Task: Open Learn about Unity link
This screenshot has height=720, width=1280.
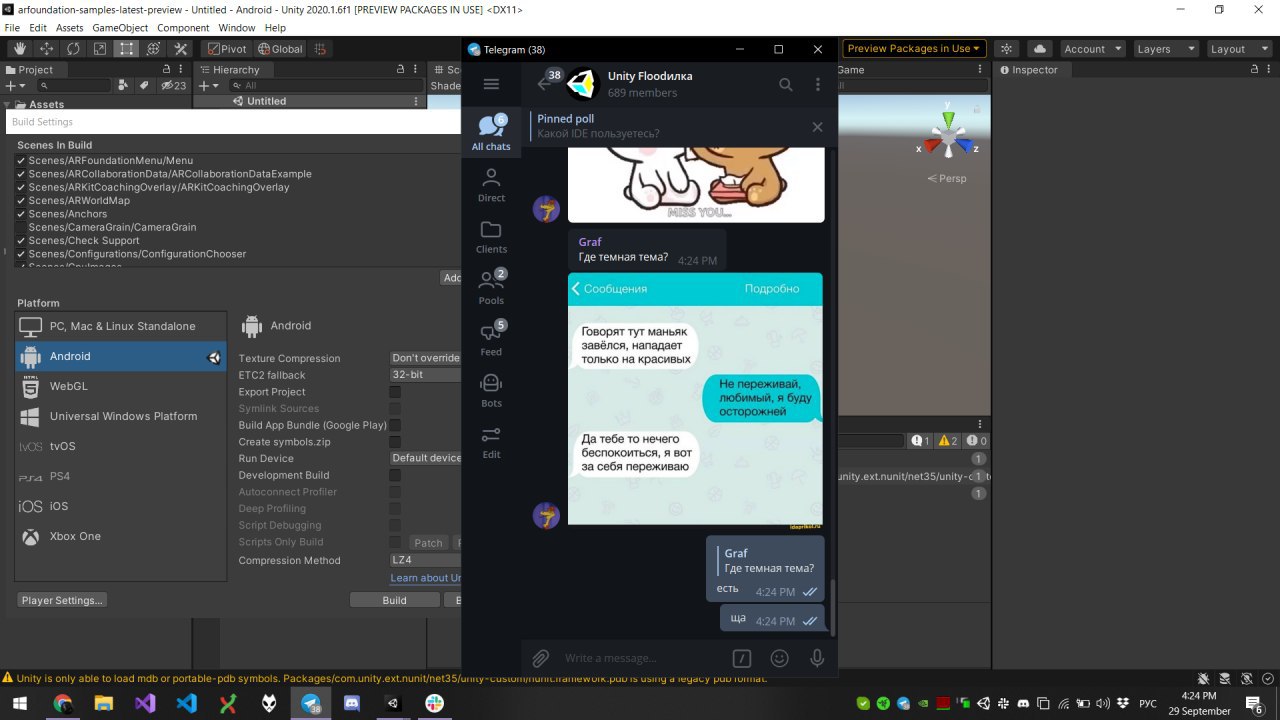Action: click(426, 578)
